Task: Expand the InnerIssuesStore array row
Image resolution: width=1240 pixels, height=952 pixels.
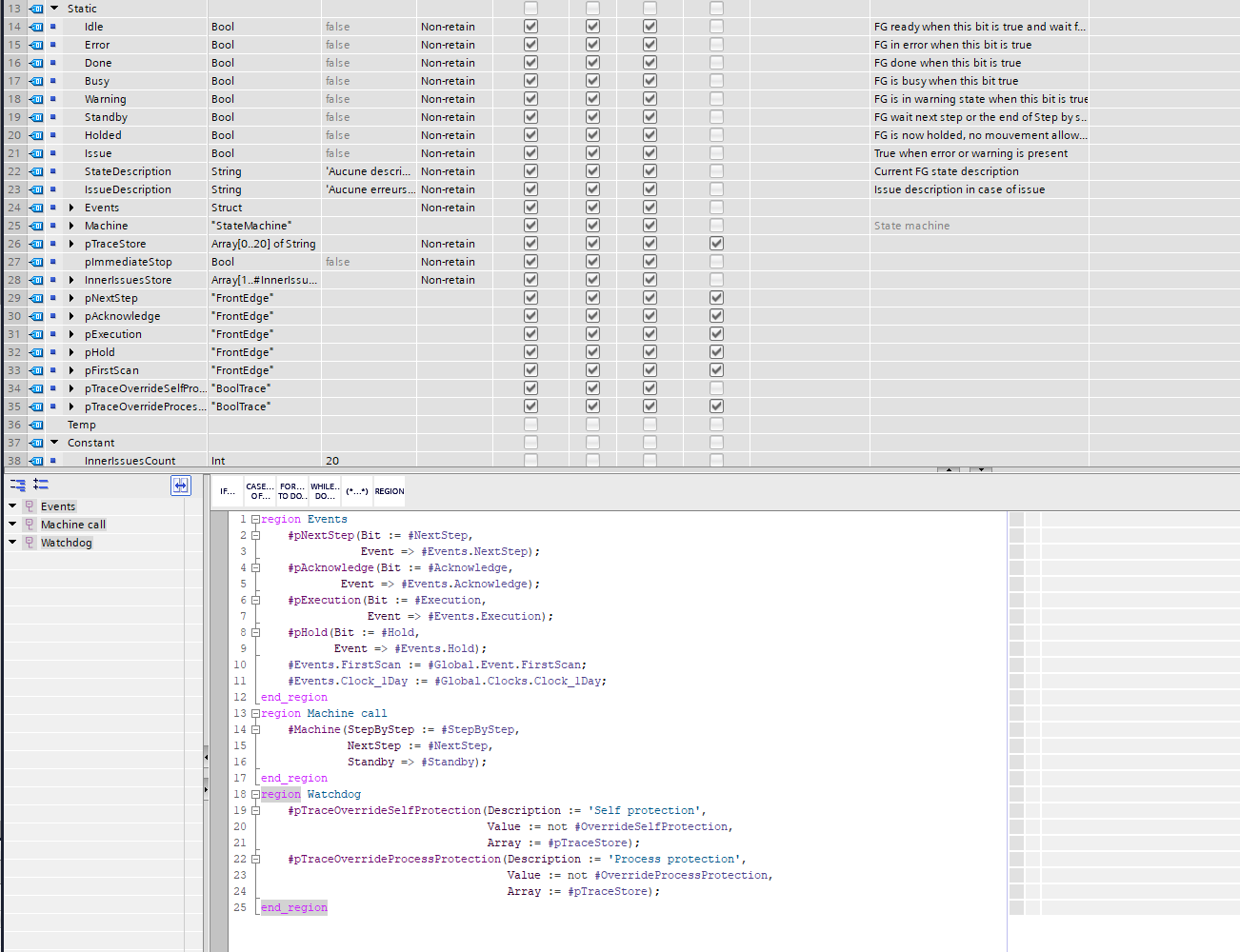Action: click(x=71, y=280)
